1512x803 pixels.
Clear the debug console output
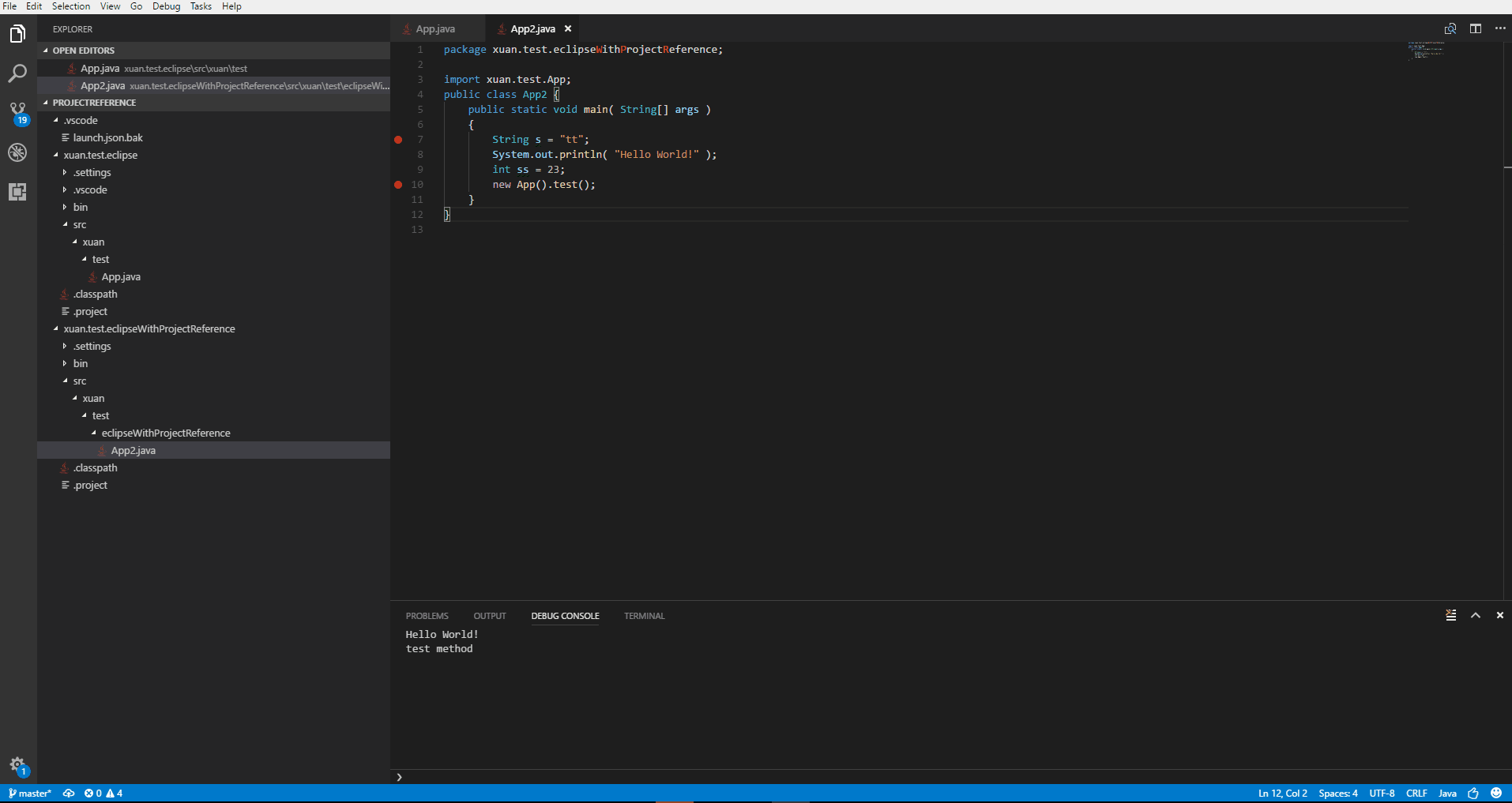(x=1450, y=615)
